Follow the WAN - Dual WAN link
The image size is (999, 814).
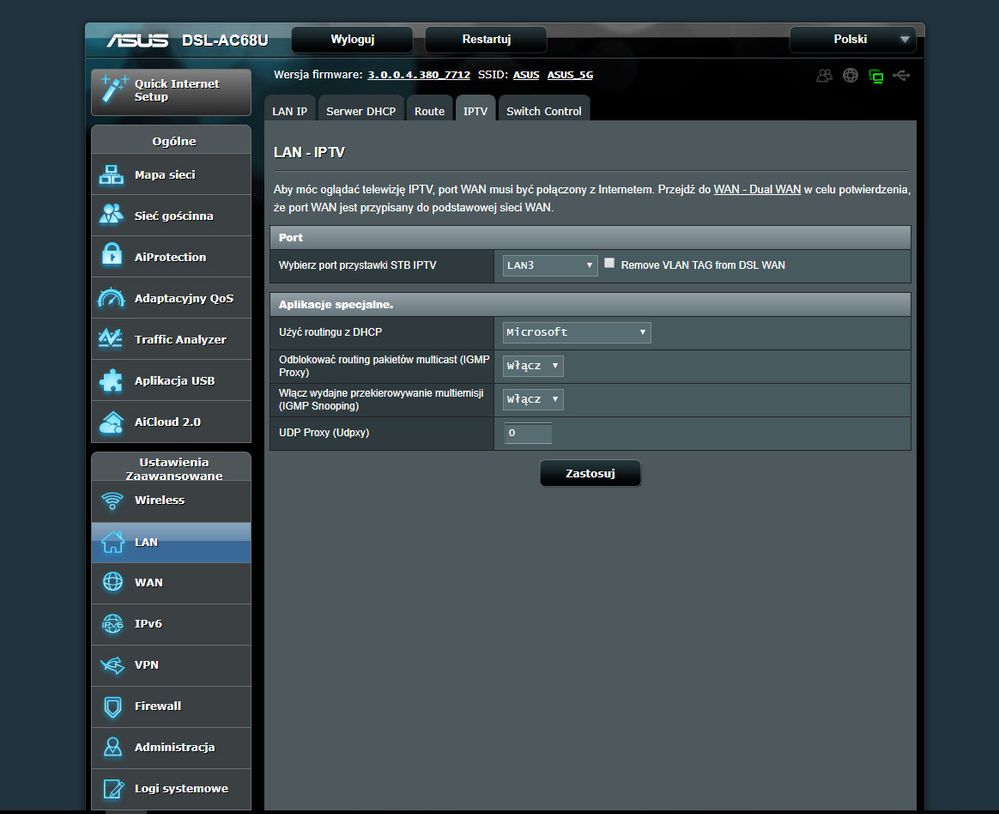(757, 189)
